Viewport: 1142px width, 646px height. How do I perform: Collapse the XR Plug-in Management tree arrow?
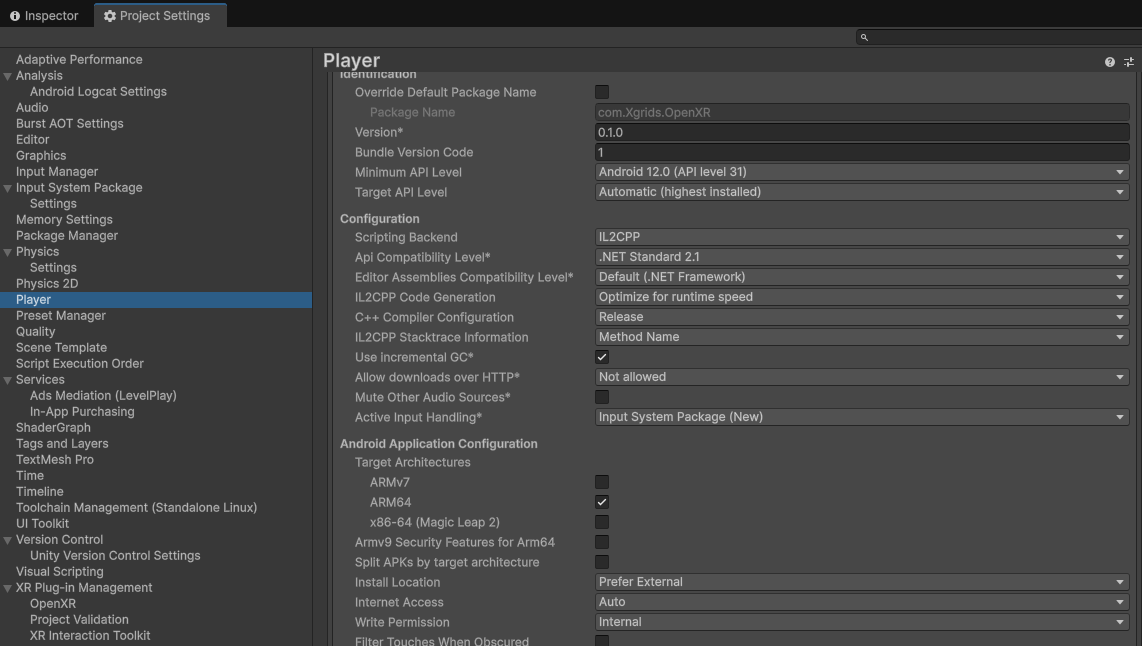click(x=7, y=588)
